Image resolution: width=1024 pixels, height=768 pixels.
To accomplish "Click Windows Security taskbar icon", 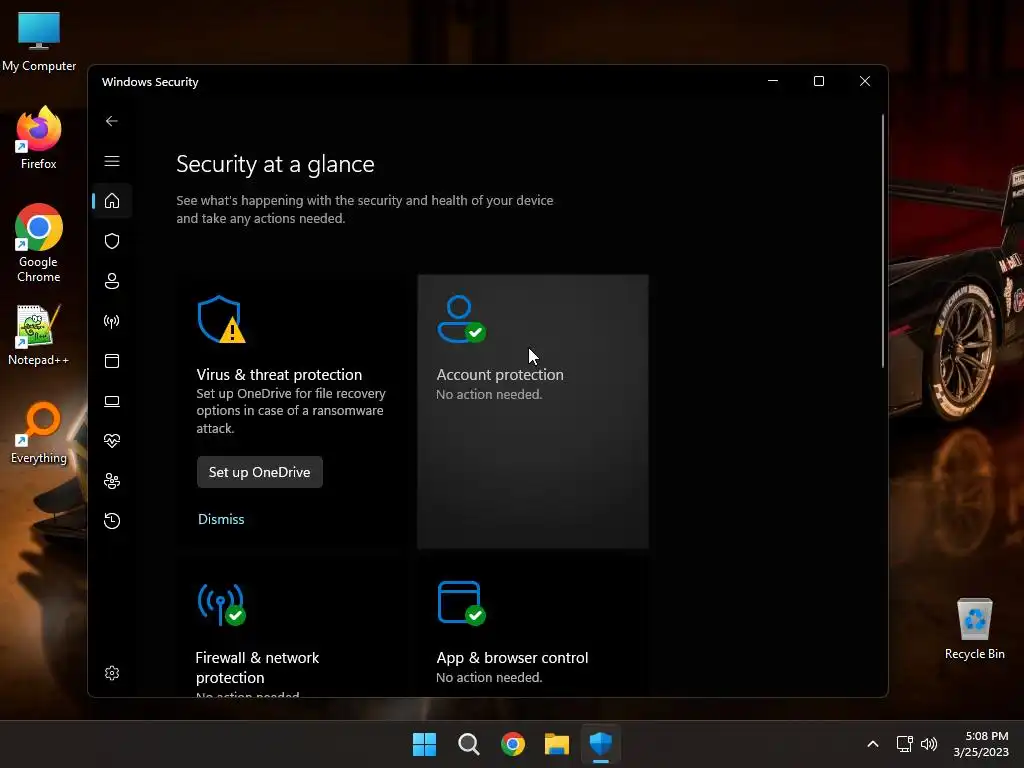I will pos(601,744).
